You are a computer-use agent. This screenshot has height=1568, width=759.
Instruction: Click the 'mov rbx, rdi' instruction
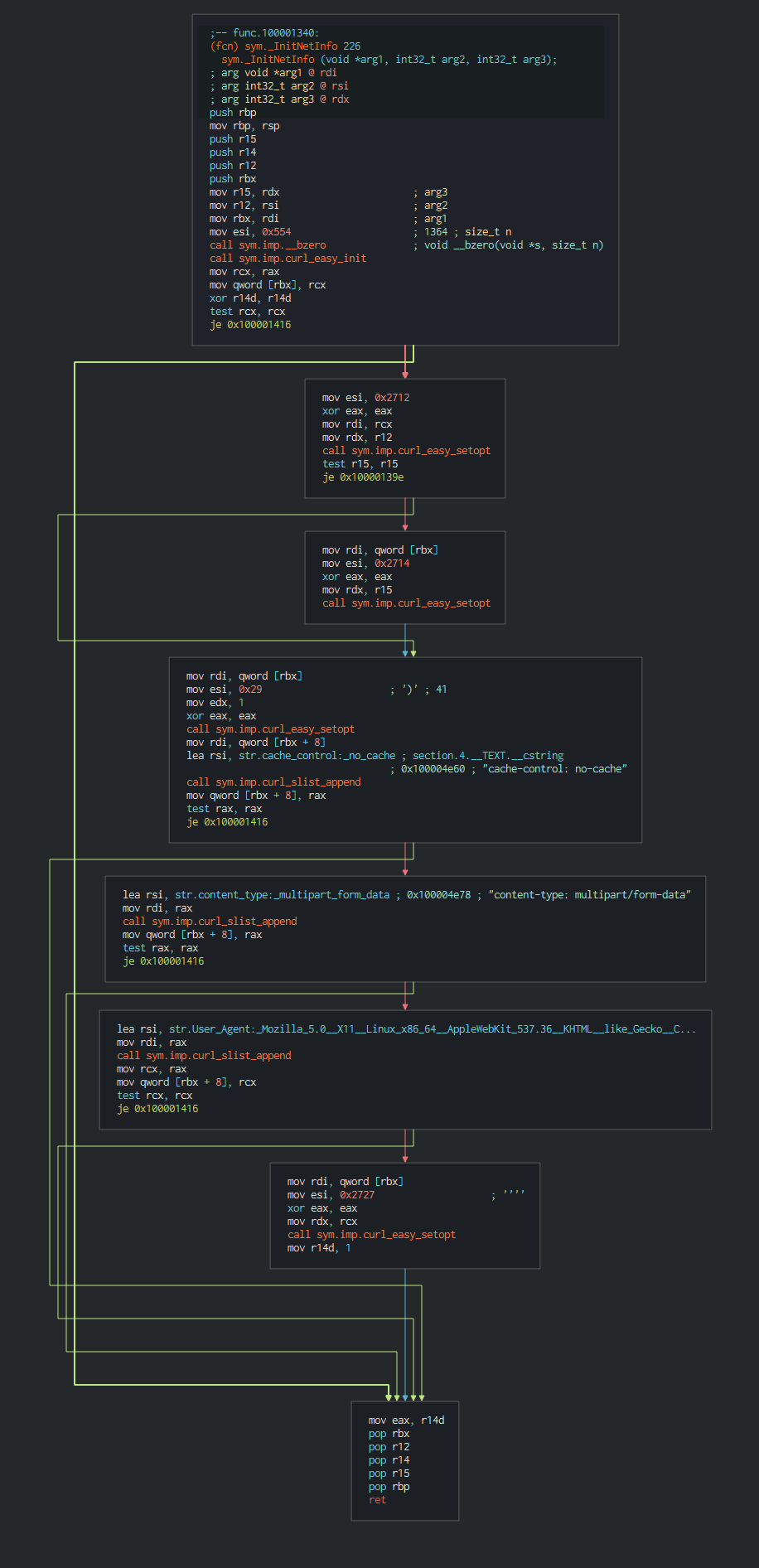(x=244, y=219)
